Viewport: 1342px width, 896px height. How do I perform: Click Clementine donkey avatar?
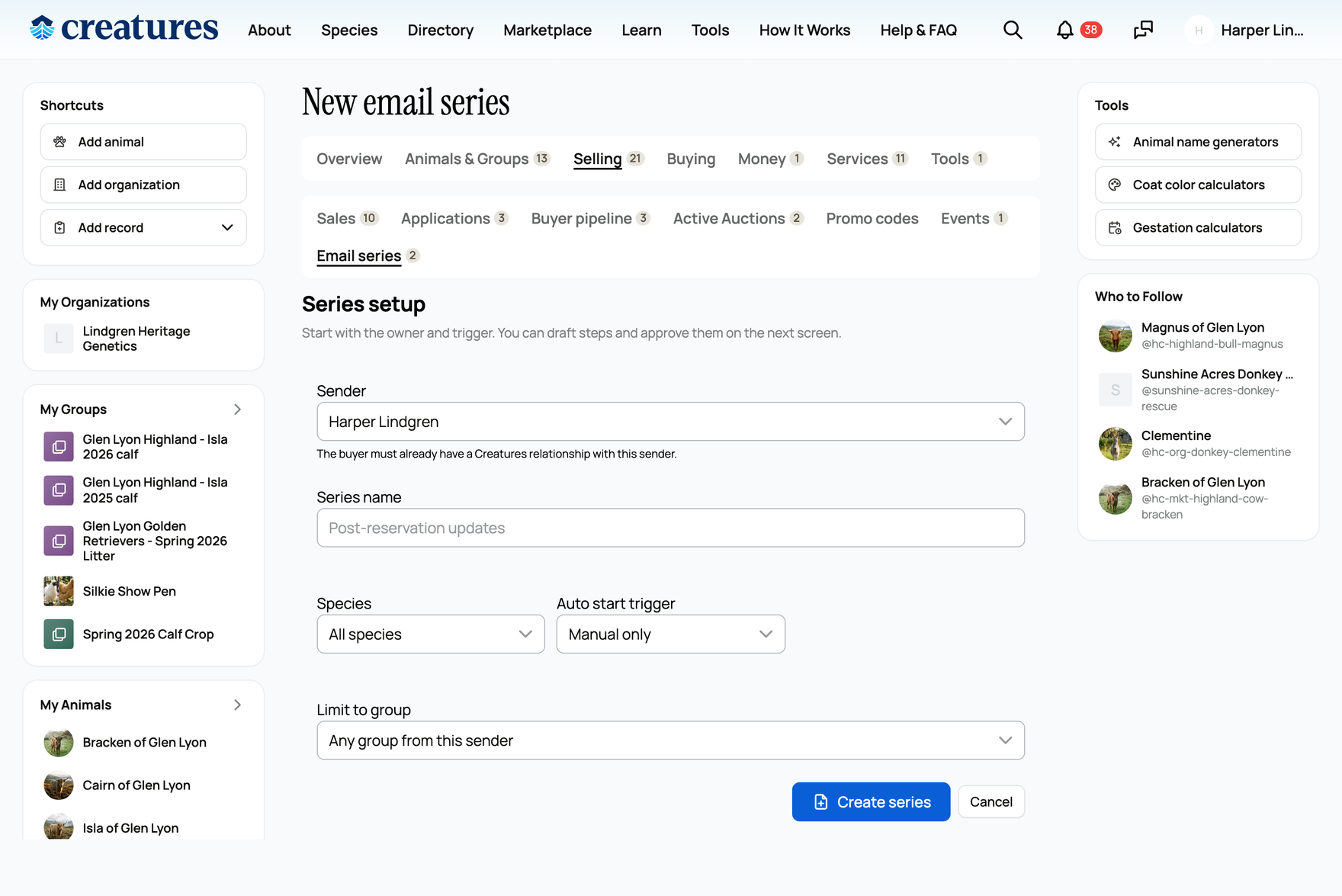coord(1115,444)
